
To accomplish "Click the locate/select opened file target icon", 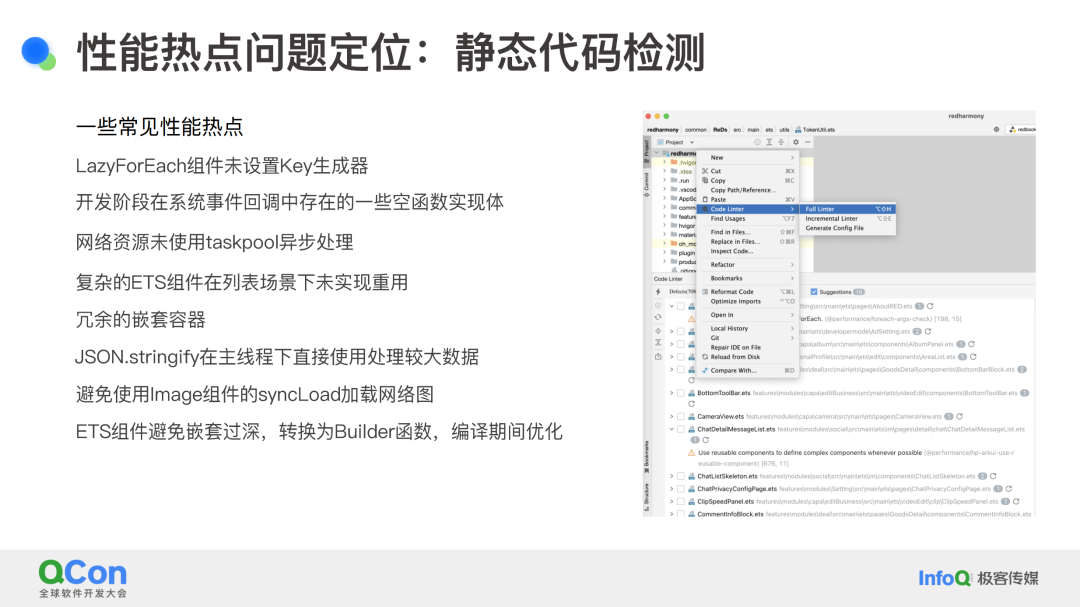I will click(757, 142).
